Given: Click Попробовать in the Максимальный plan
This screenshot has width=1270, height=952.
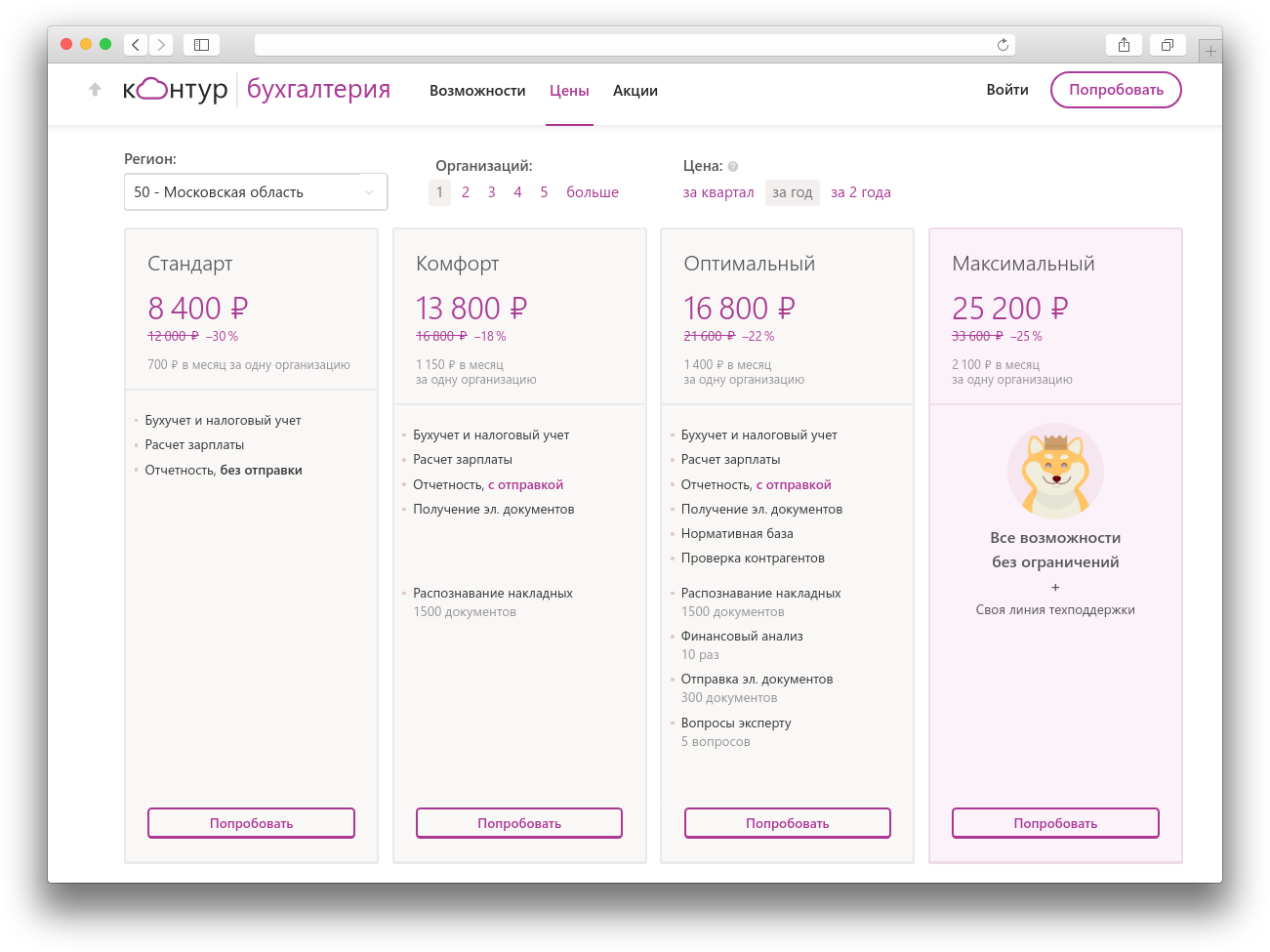Looking at the screenshot, I should click(x=1055, y=823).
